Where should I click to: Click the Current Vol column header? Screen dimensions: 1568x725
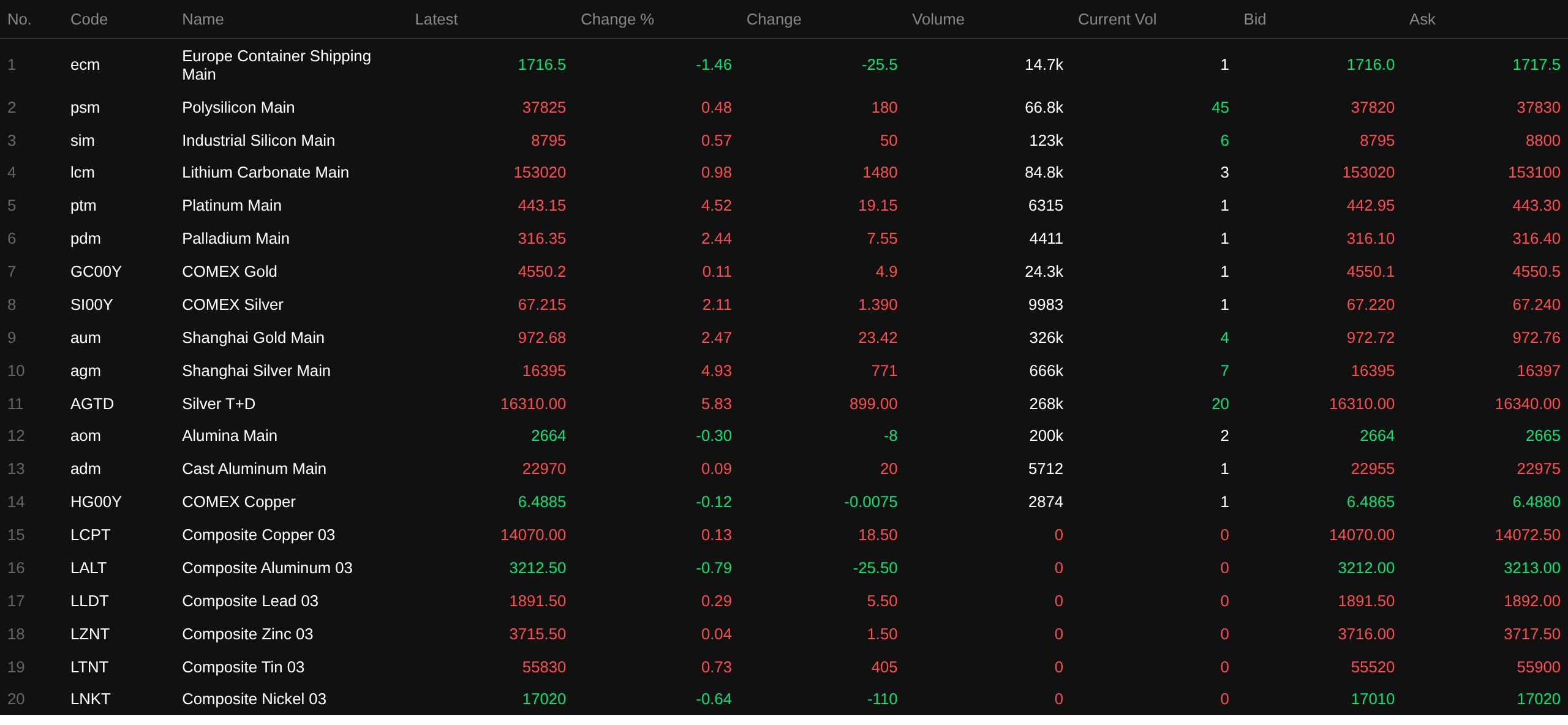click(x=1117, y=20)
